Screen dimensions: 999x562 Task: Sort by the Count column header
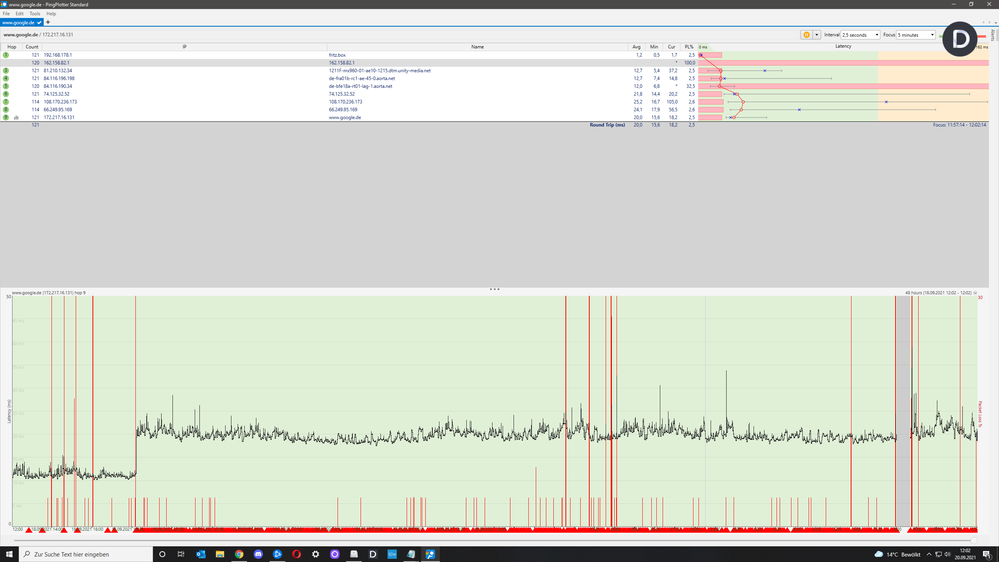click(32, 47)
